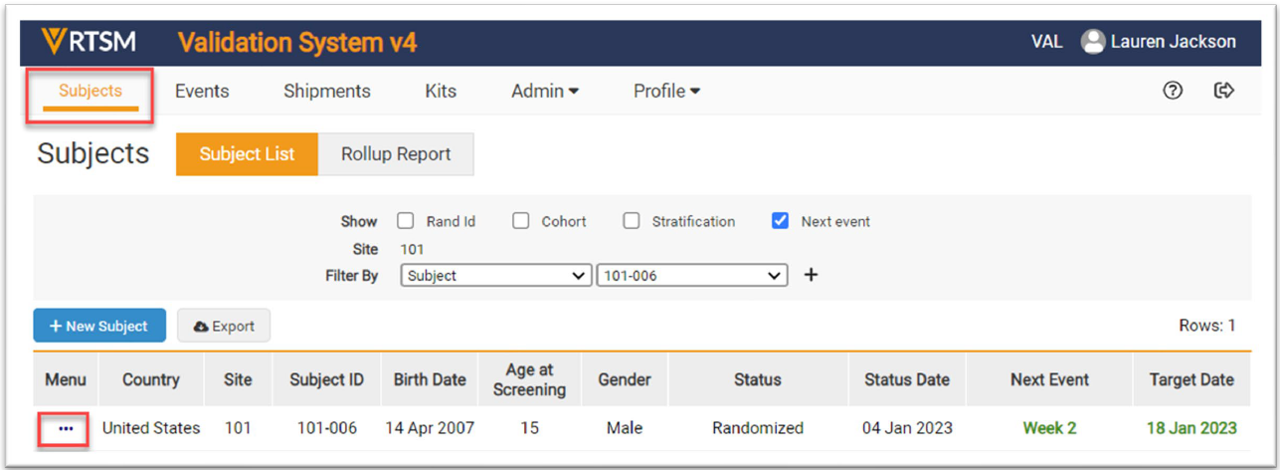Screen dimensions: 1280x470
Task: Open the Profile dropdown menu
Action: pos(666,91)
